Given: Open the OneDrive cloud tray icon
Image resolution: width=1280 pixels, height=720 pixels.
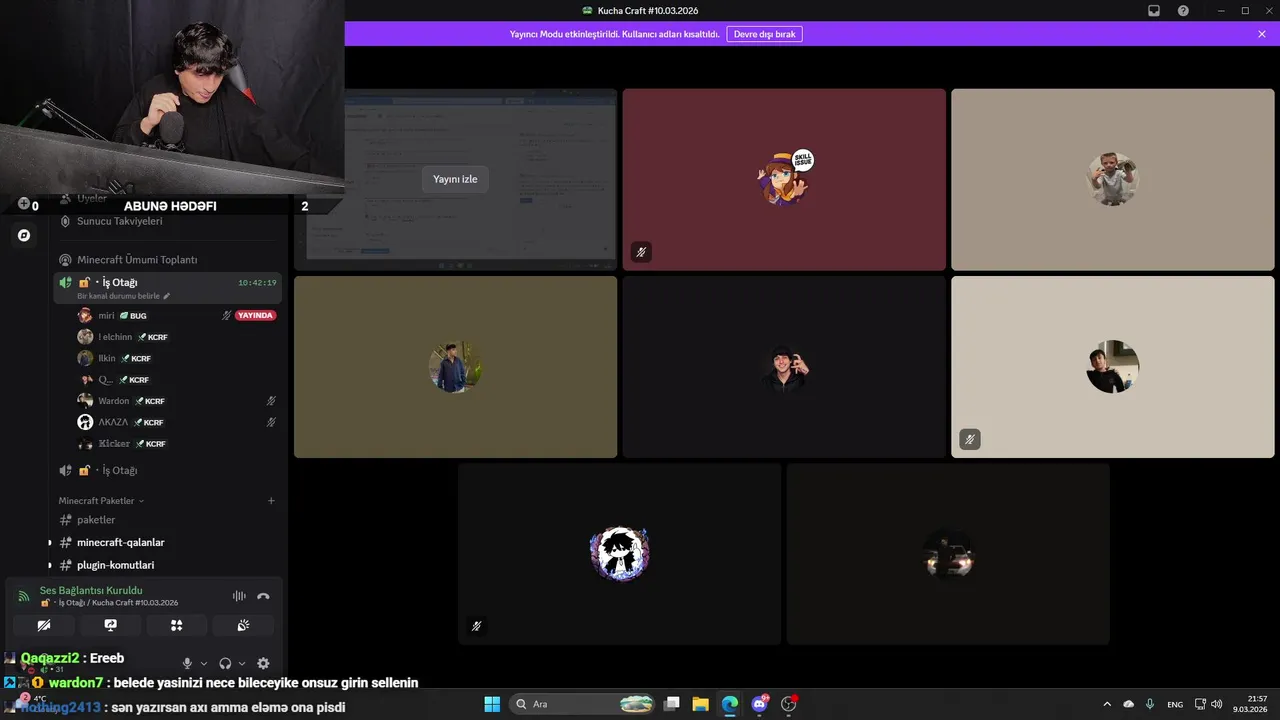Looking at the screenshot, I should click(x=1129, y=704).
